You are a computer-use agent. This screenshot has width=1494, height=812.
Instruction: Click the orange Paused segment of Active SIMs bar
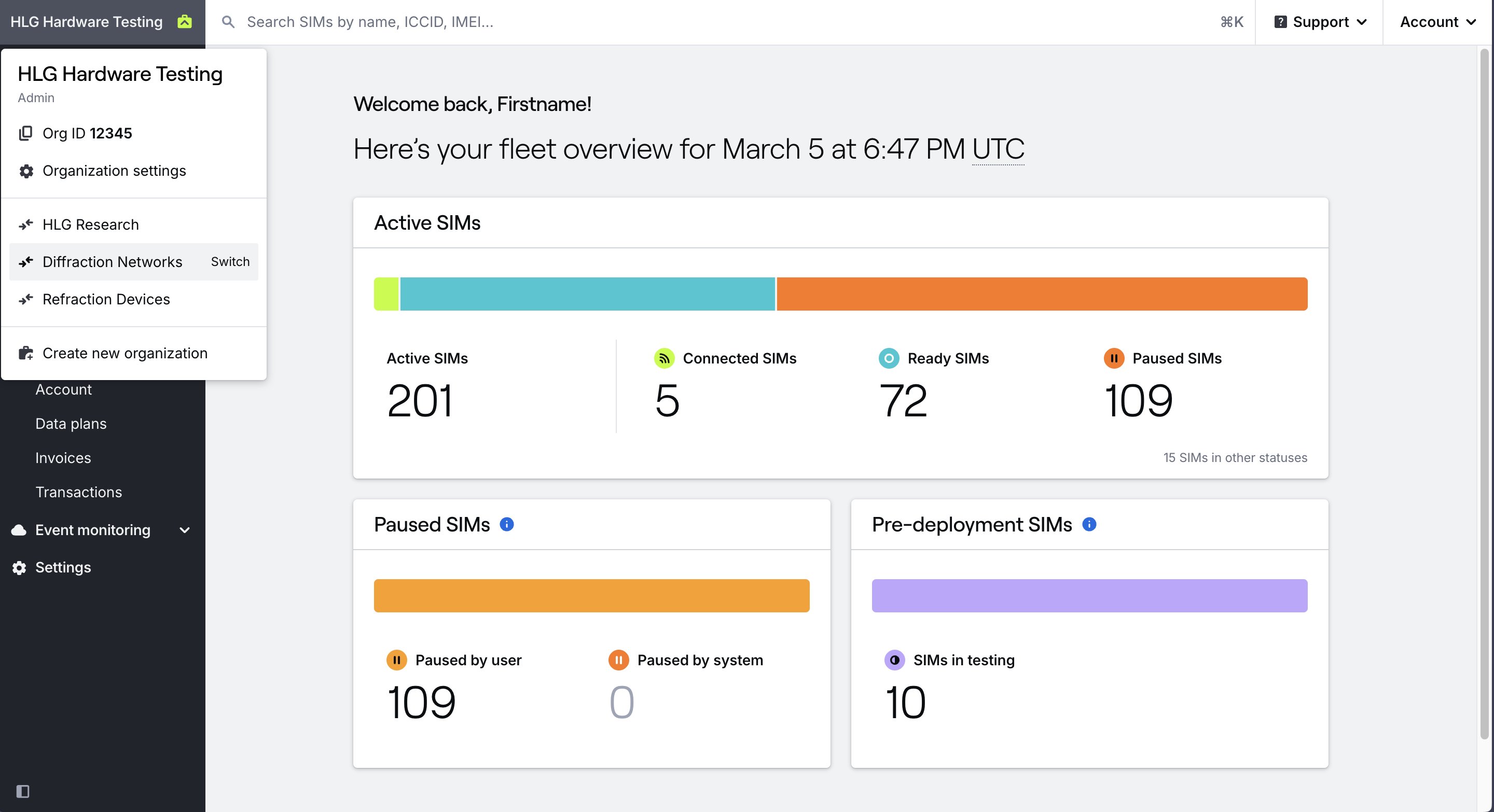pyautogui.click(x=1042, y=294)
